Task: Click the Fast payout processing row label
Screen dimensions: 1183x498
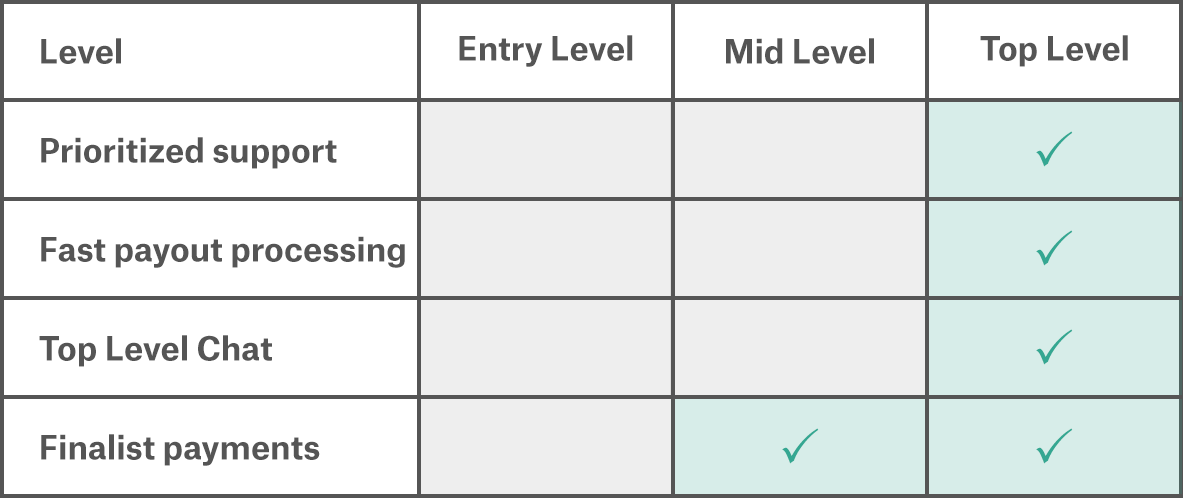Action: [x=222, y=250]
